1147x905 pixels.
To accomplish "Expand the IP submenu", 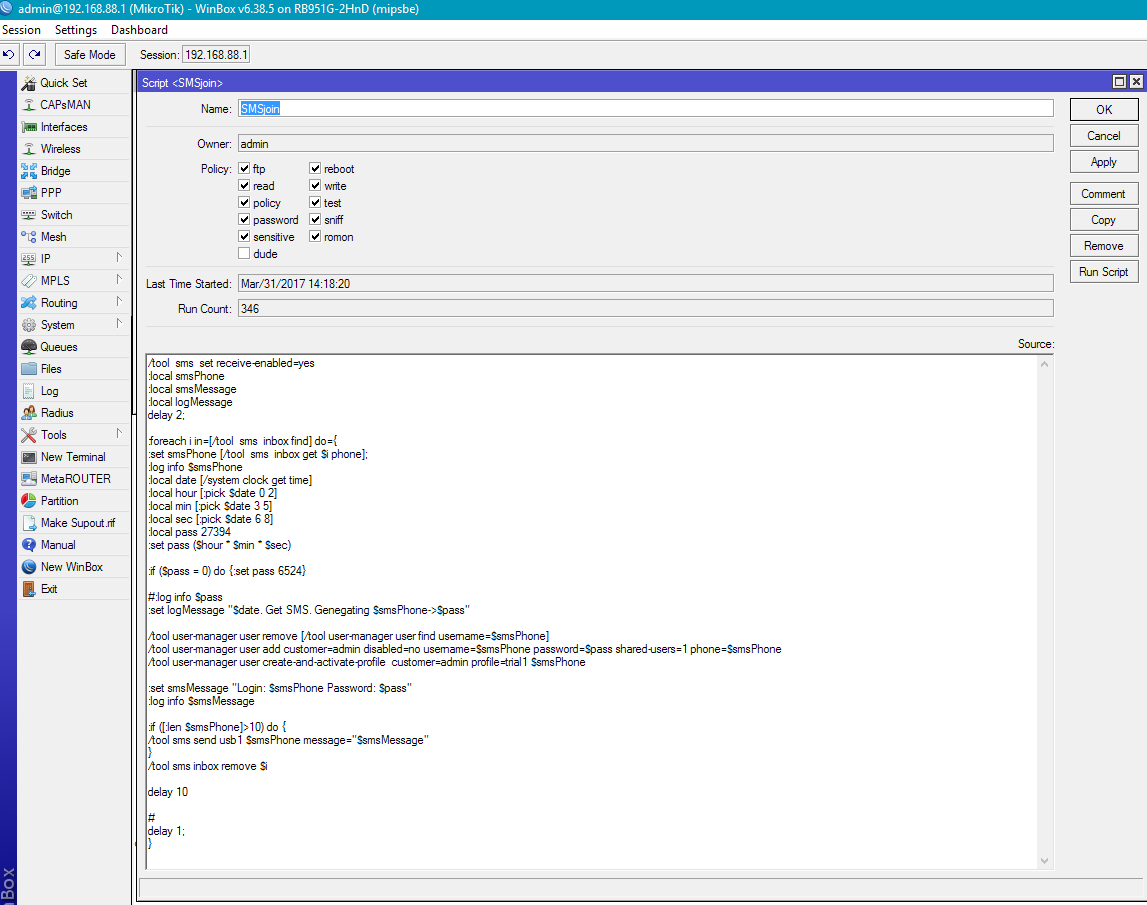I will click(46, 258).
